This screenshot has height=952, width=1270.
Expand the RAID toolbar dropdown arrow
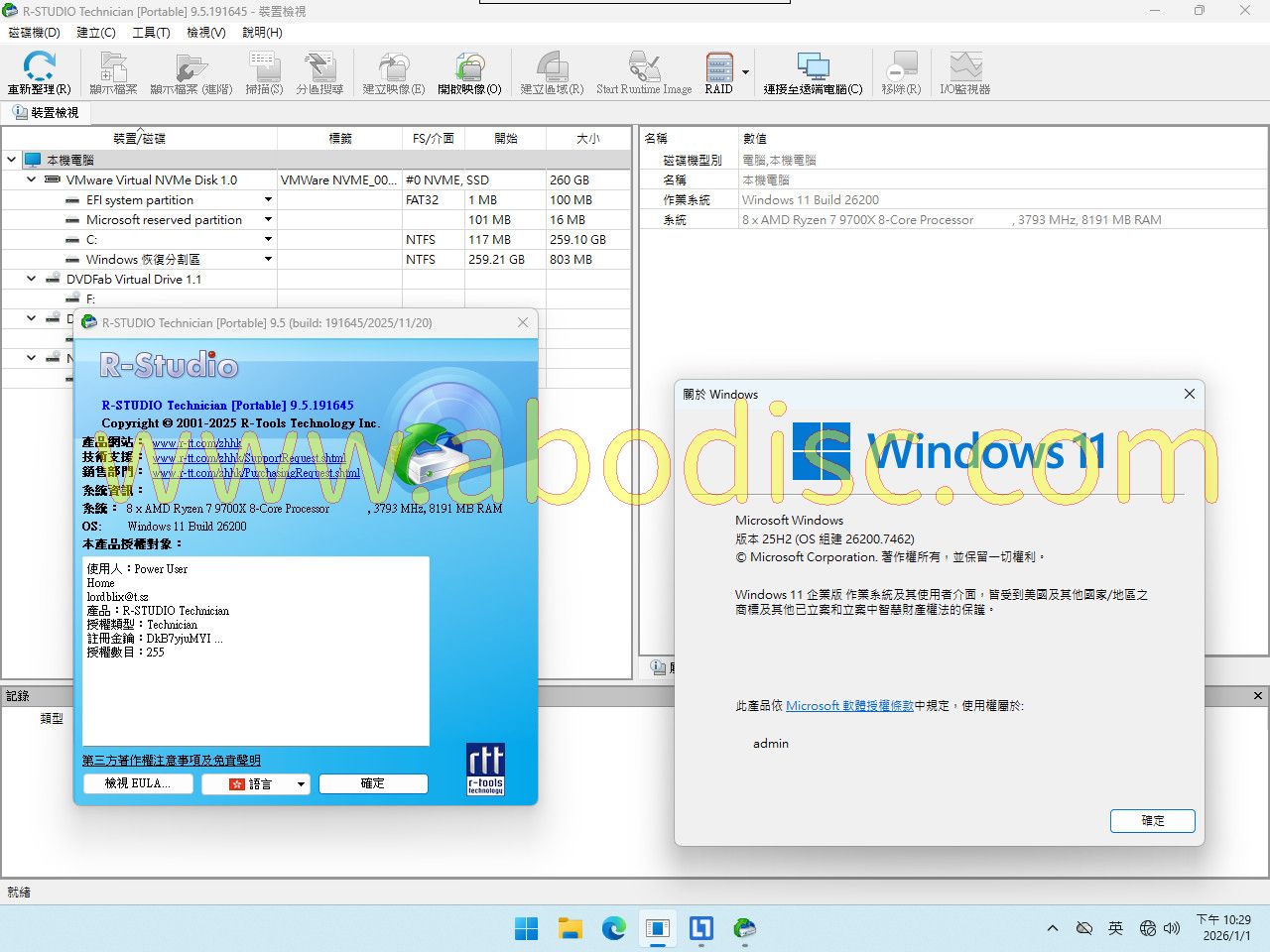745,72
